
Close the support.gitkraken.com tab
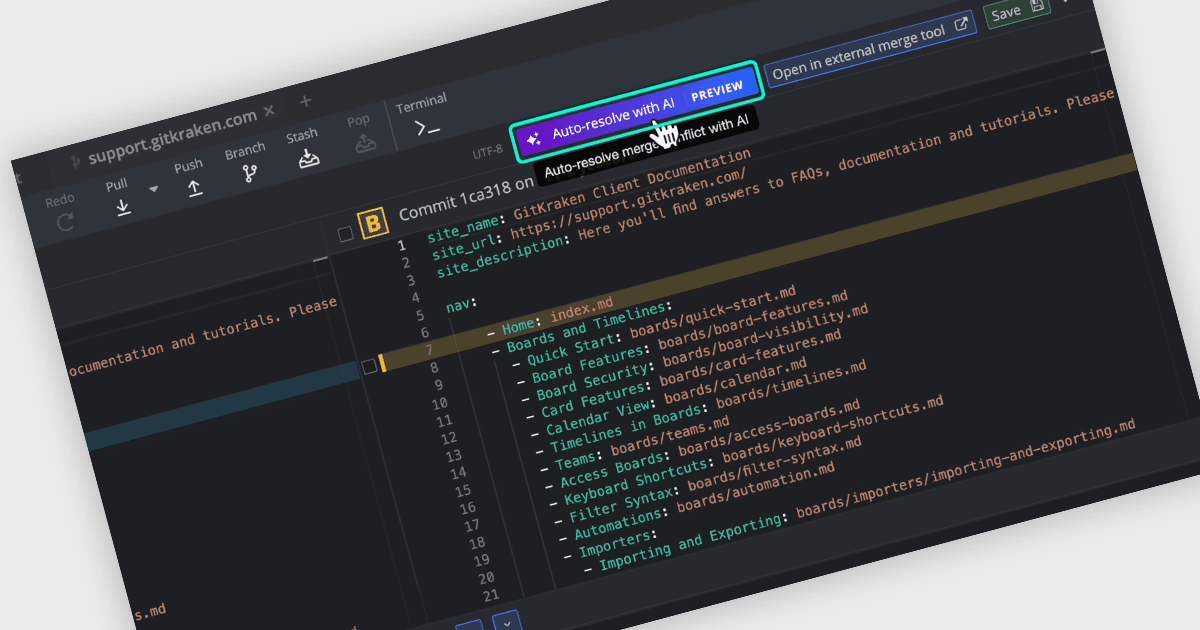click(268, 111)
